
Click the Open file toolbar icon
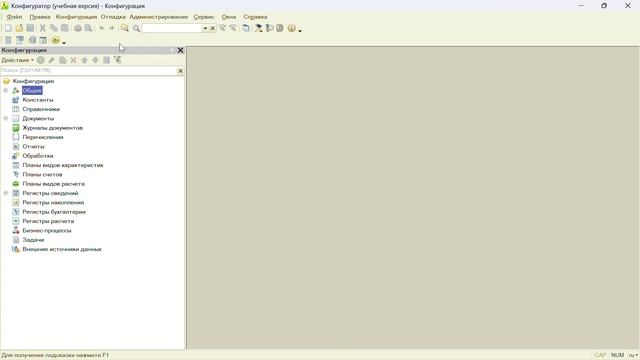(19, 28)
